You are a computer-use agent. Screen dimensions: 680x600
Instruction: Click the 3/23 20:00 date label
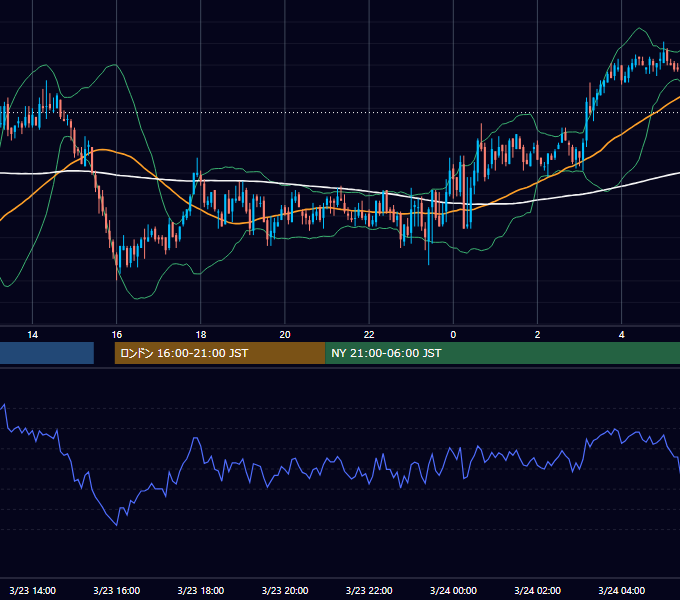[x=285, y=590]
